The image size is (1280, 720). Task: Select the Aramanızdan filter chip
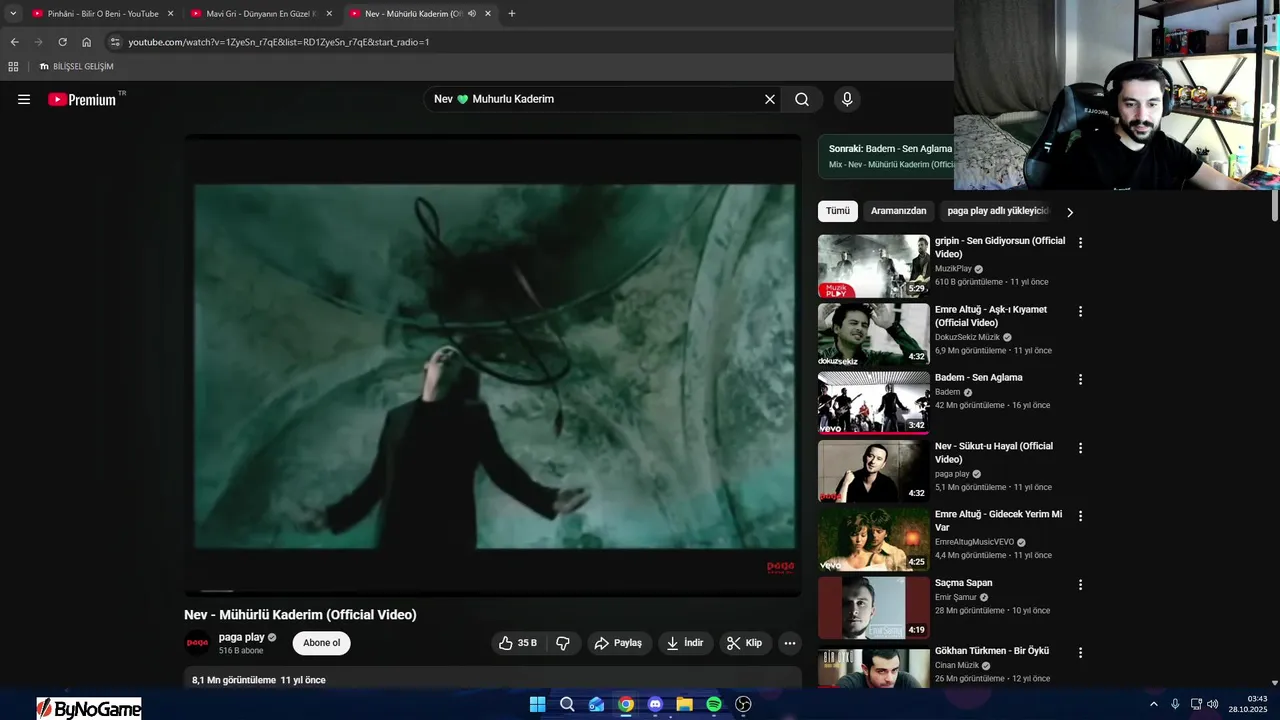pyautogui.click(x=898, y=211)
